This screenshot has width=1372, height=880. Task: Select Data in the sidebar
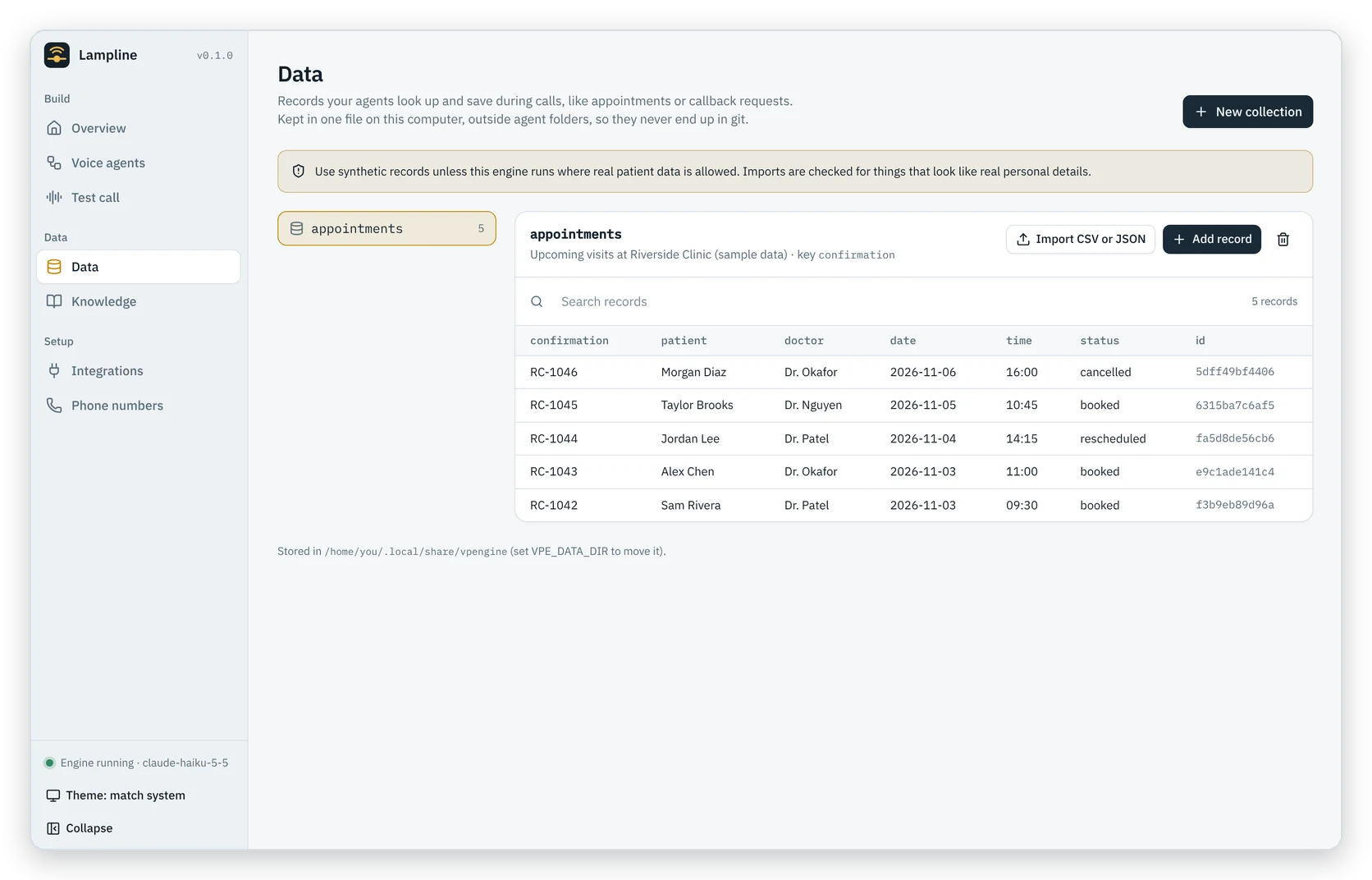138,267
